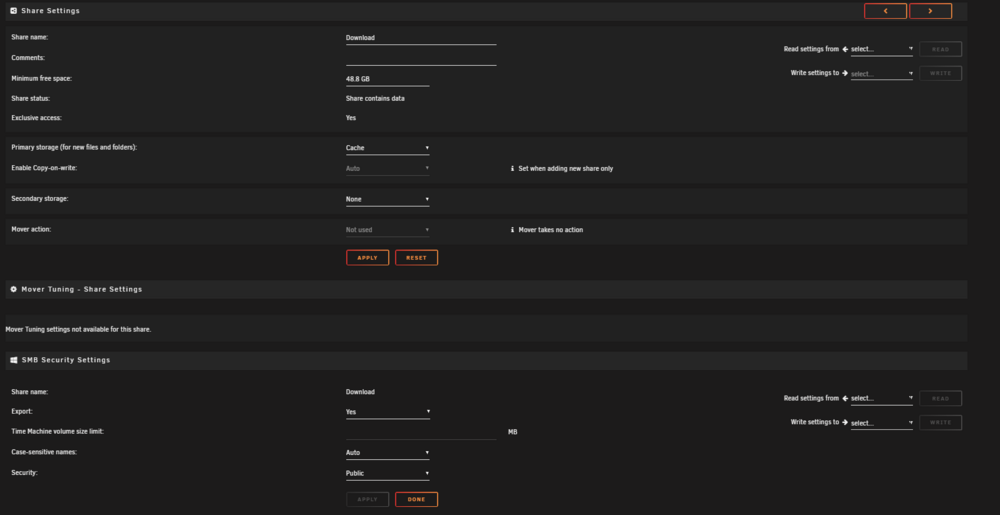Edit Minimum free space field '48.8 GB'
1000x515 pixels.
[387, 80]
